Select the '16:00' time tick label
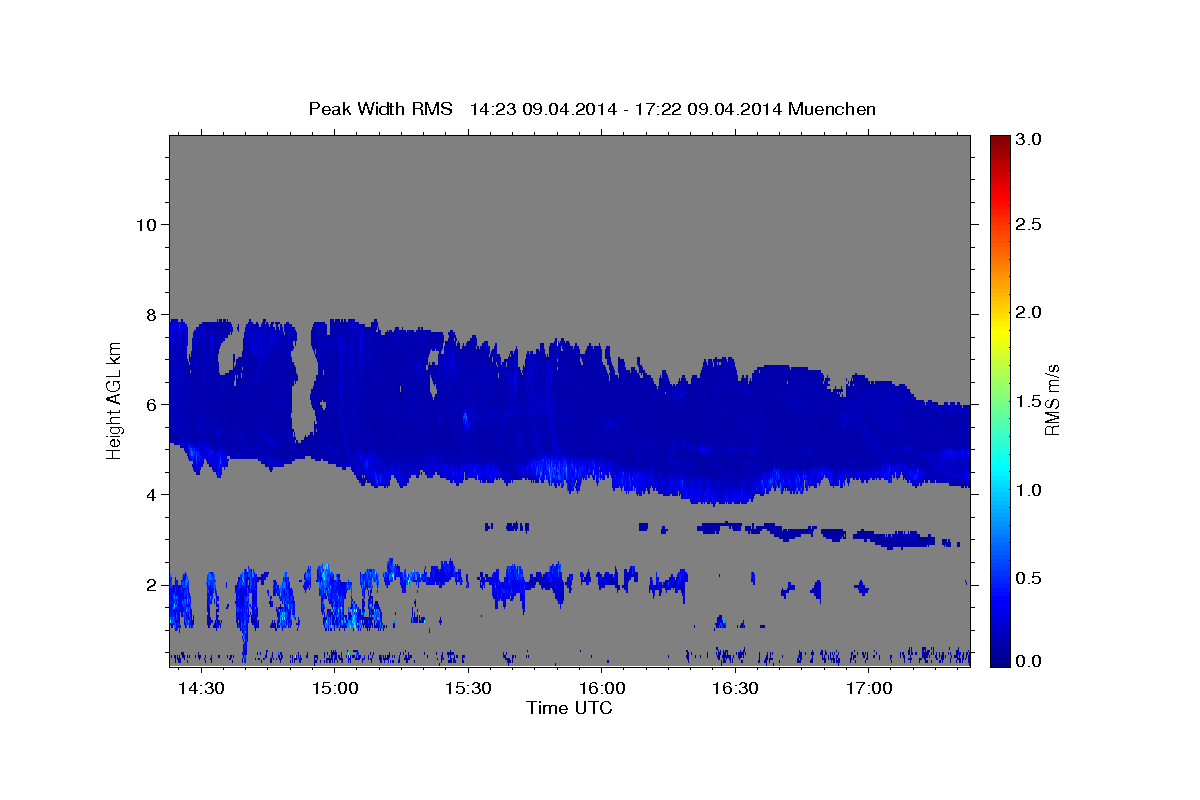The height and width of the screenshot is (800, 1200). pos(602,689)
